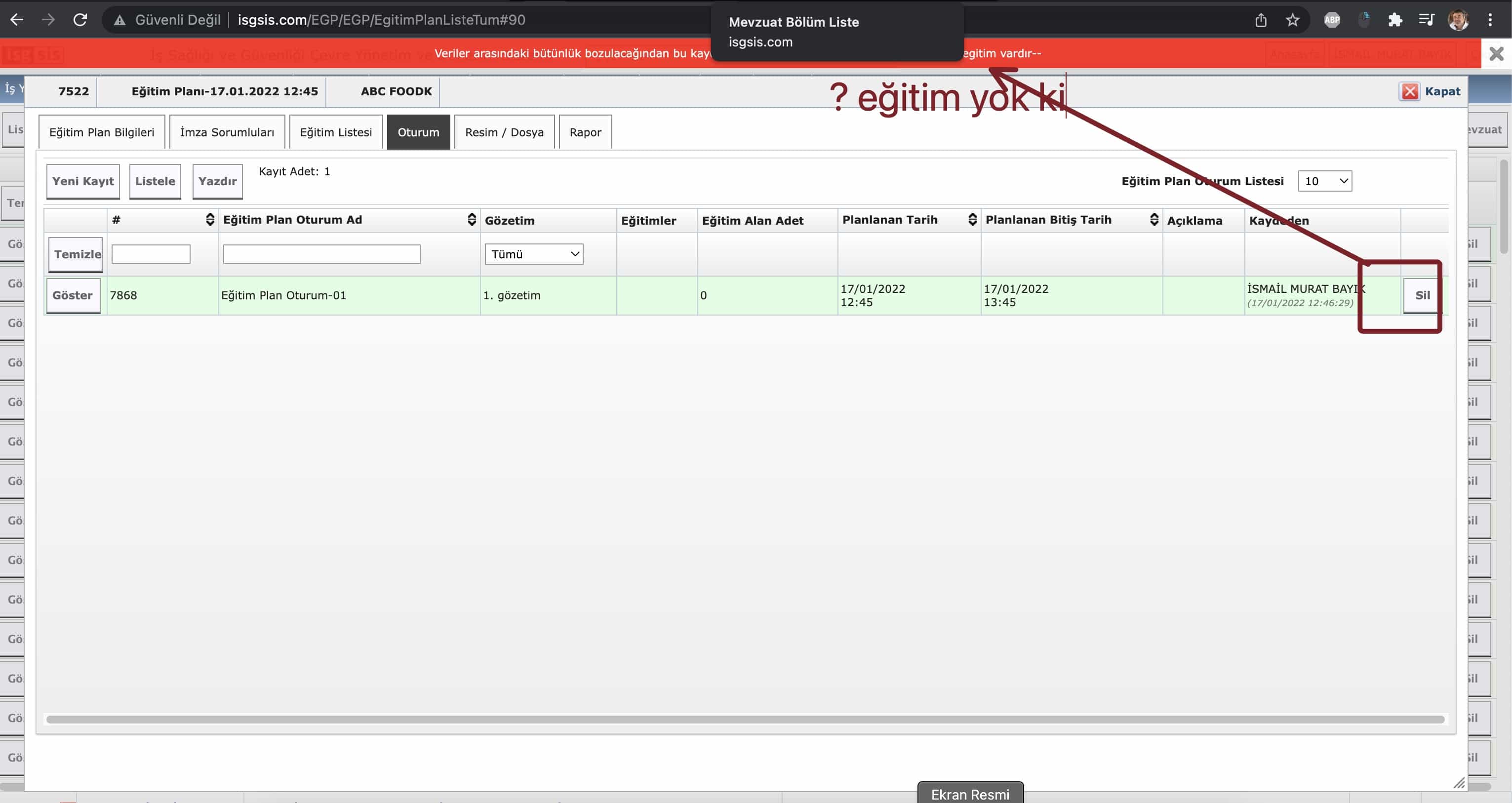Click the browser reload icon

click(80, 20)
